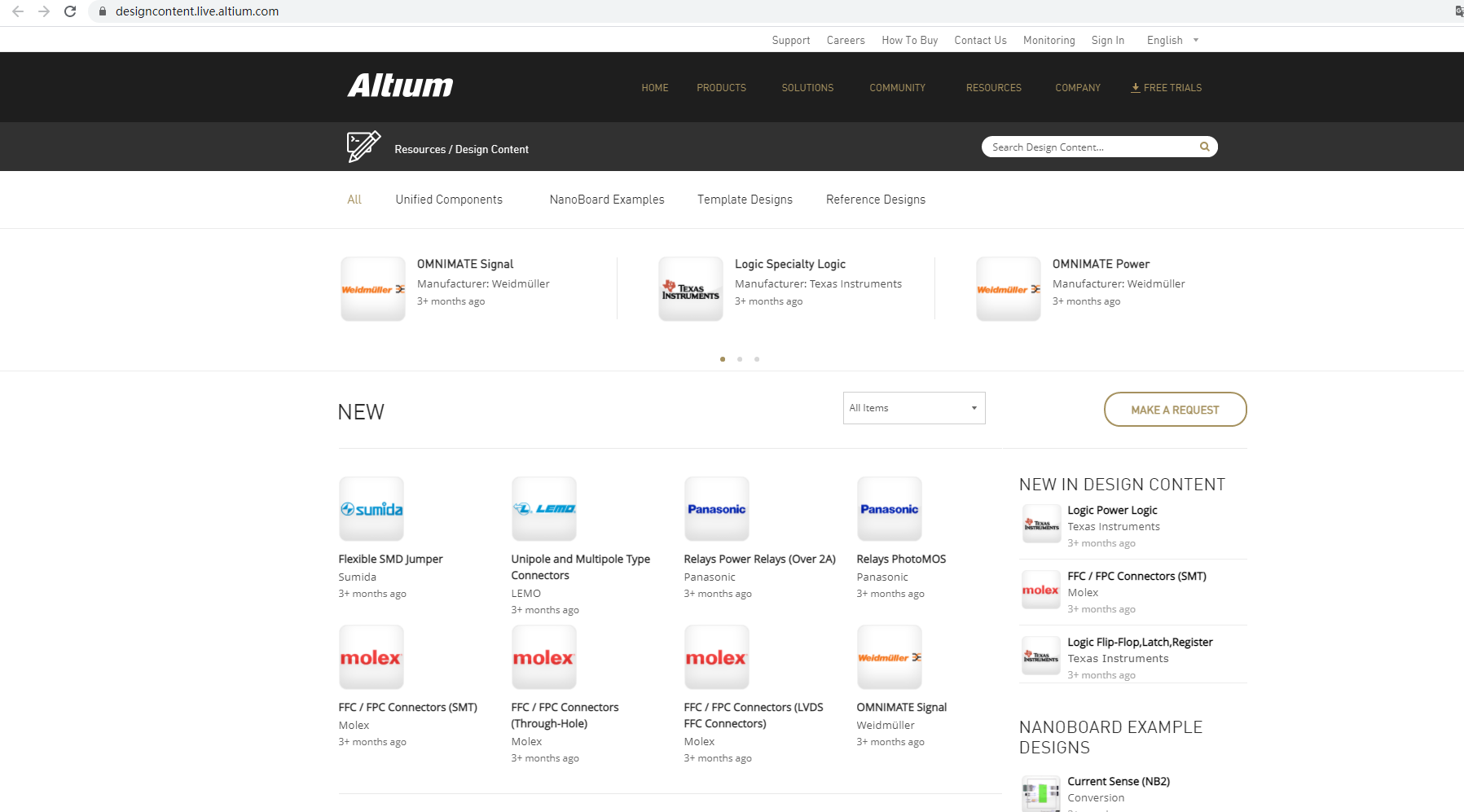Image resolution: width=1464 pixels, height=812 pixels.
Task: Open the Logic Flip-Flop,Latch,Register sidebar link
Action: [1140, 642]
